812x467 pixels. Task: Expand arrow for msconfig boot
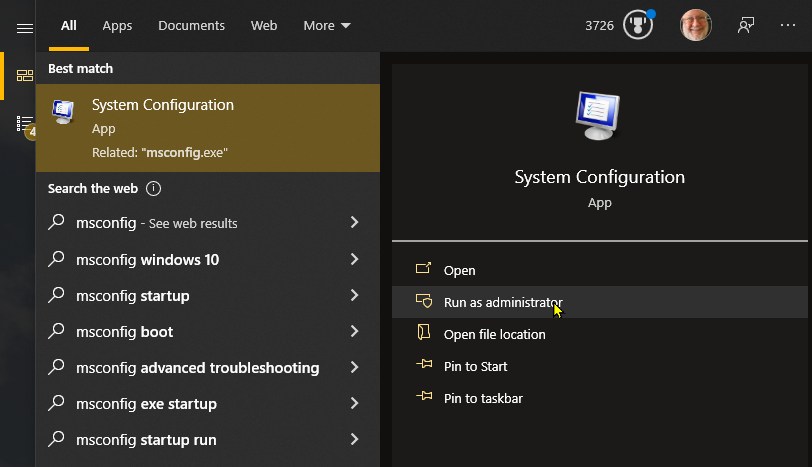pos(354,331)
